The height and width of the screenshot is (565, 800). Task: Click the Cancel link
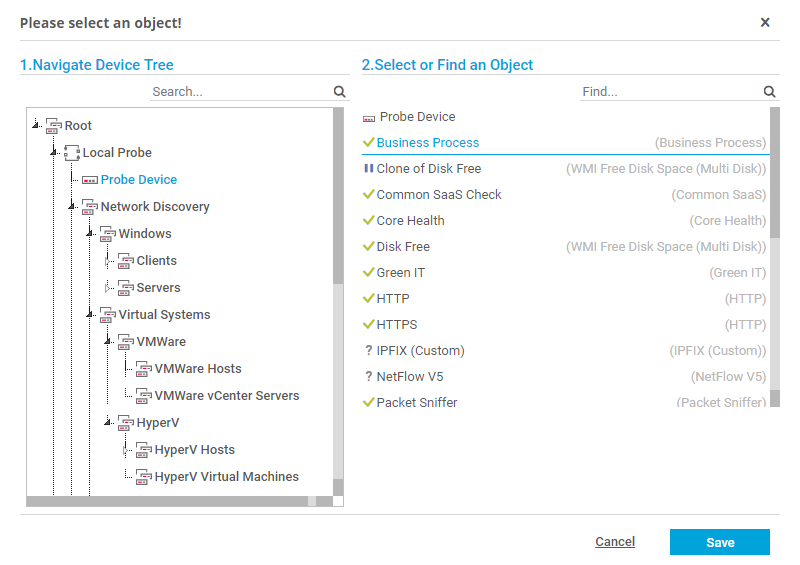(x=615, y=542)
